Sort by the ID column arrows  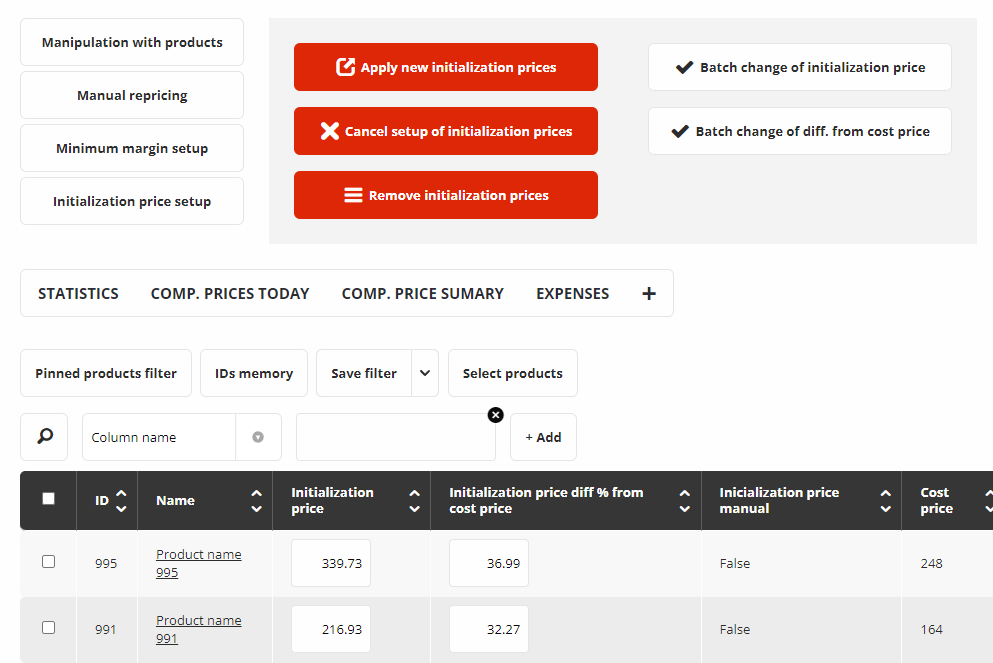(x=121, y=501)
